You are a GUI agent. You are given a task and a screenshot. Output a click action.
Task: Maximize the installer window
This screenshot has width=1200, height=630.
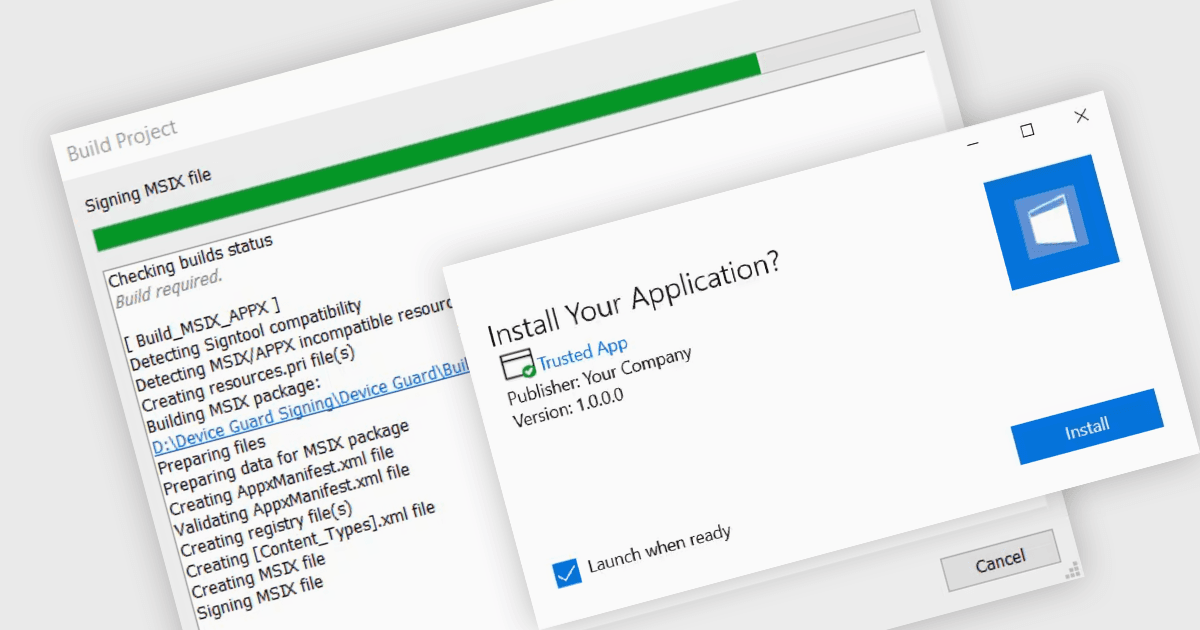[x=1027, y=130]
